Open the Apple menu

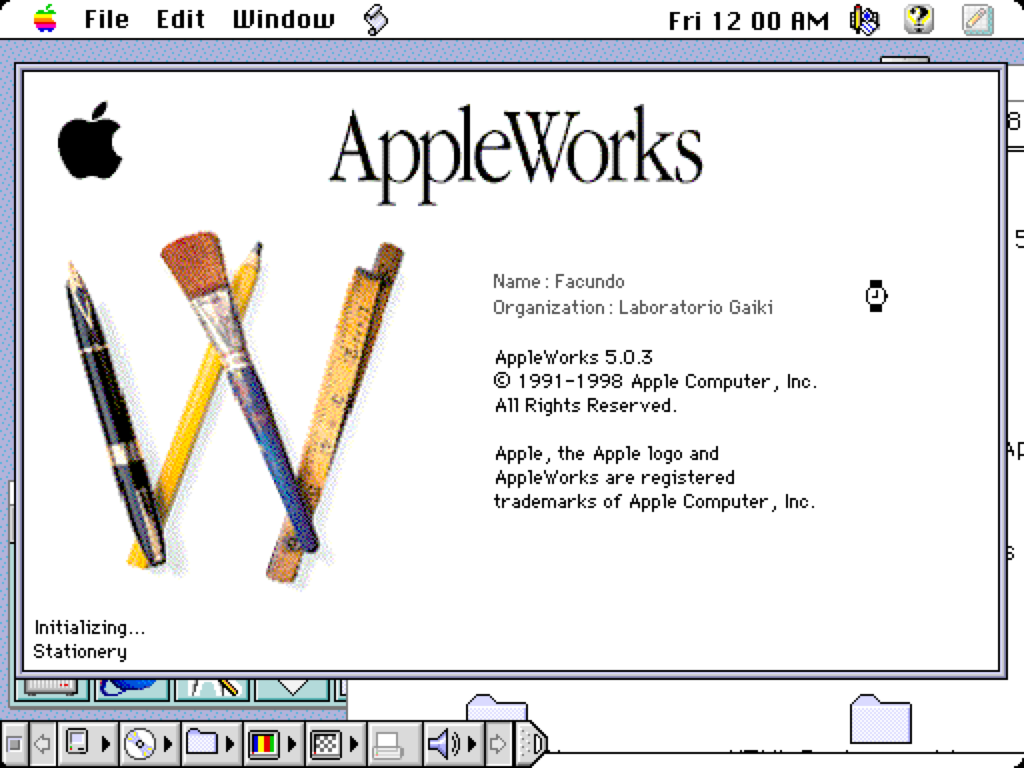[x=45, y=19]
